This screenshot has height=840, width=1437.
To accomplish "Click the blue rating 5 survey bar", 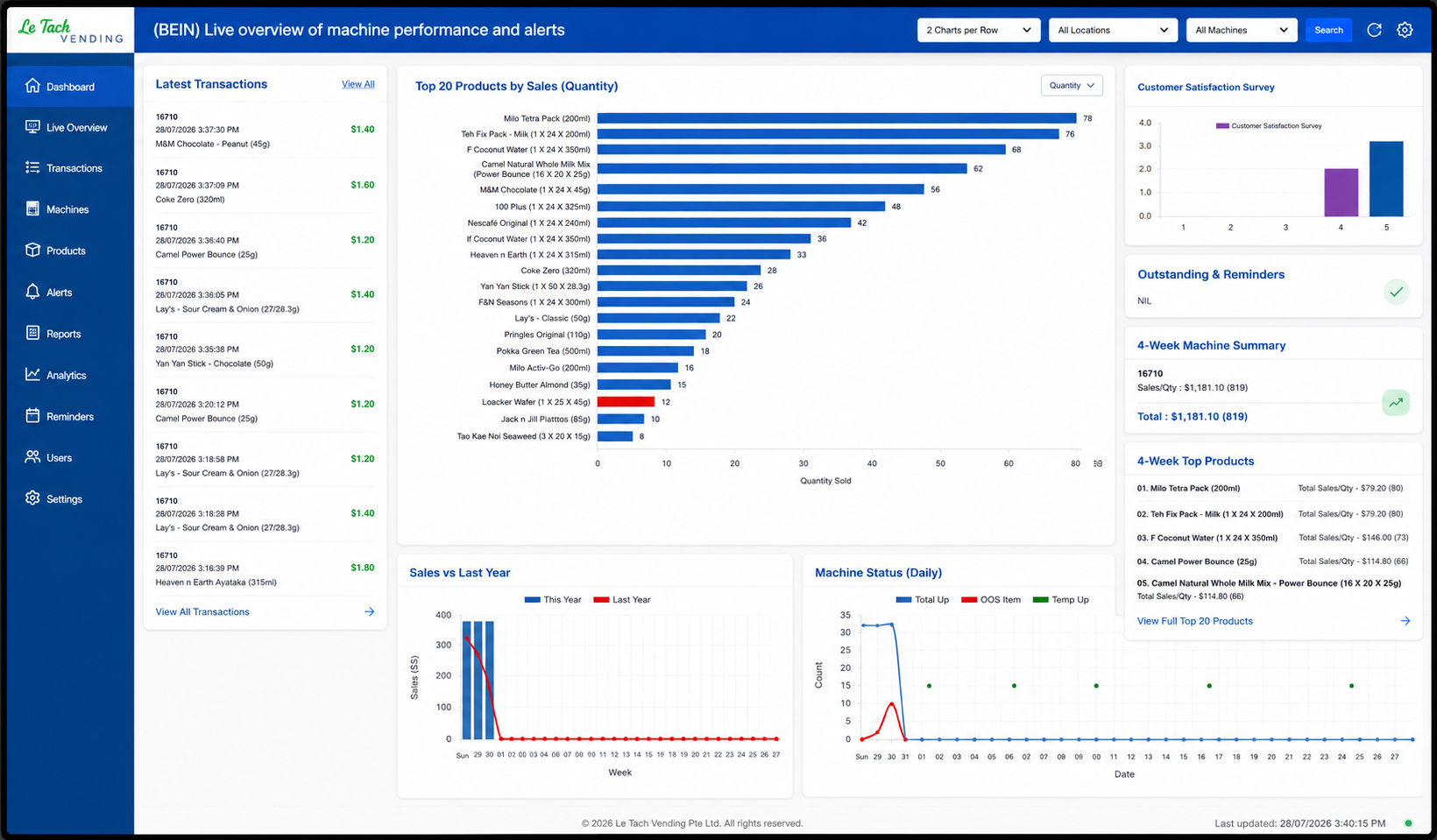I will (x=1386, y=179).
